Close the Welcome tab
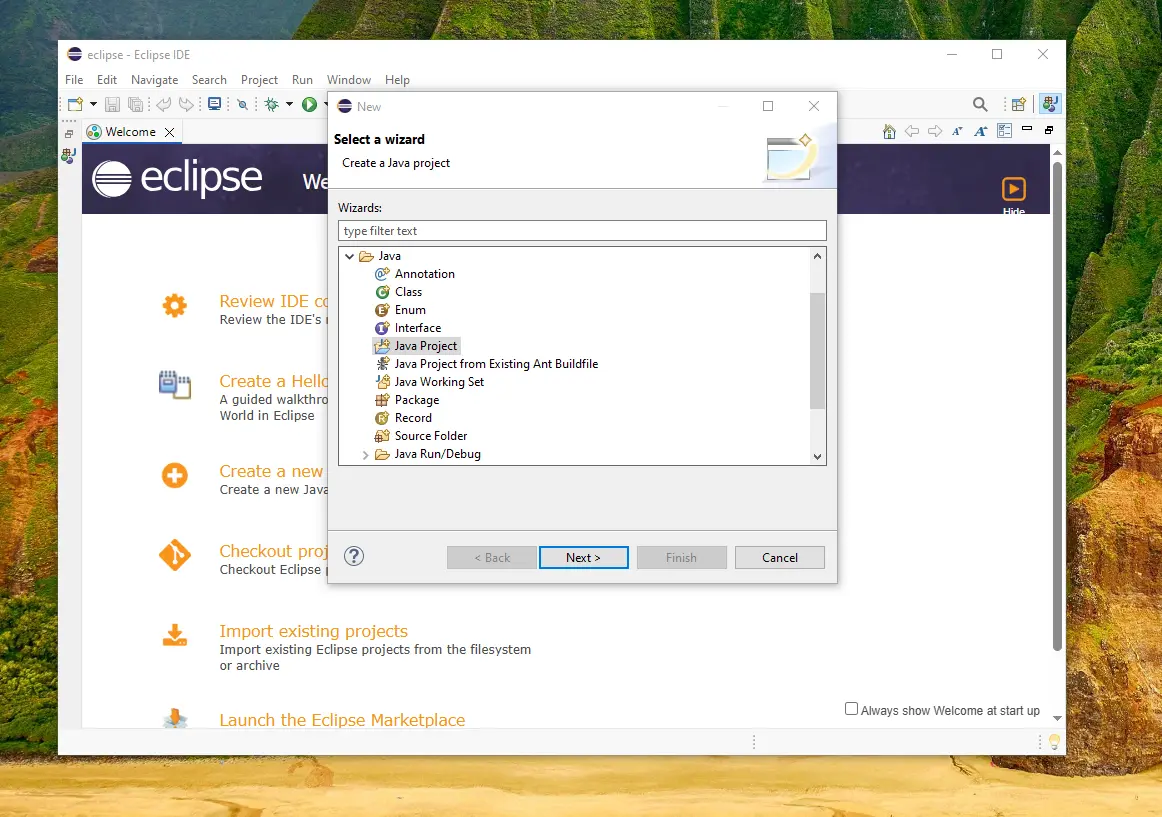The height and width of the screenshot is (817, 1162). pyautogui.click(x=170, y=132)
